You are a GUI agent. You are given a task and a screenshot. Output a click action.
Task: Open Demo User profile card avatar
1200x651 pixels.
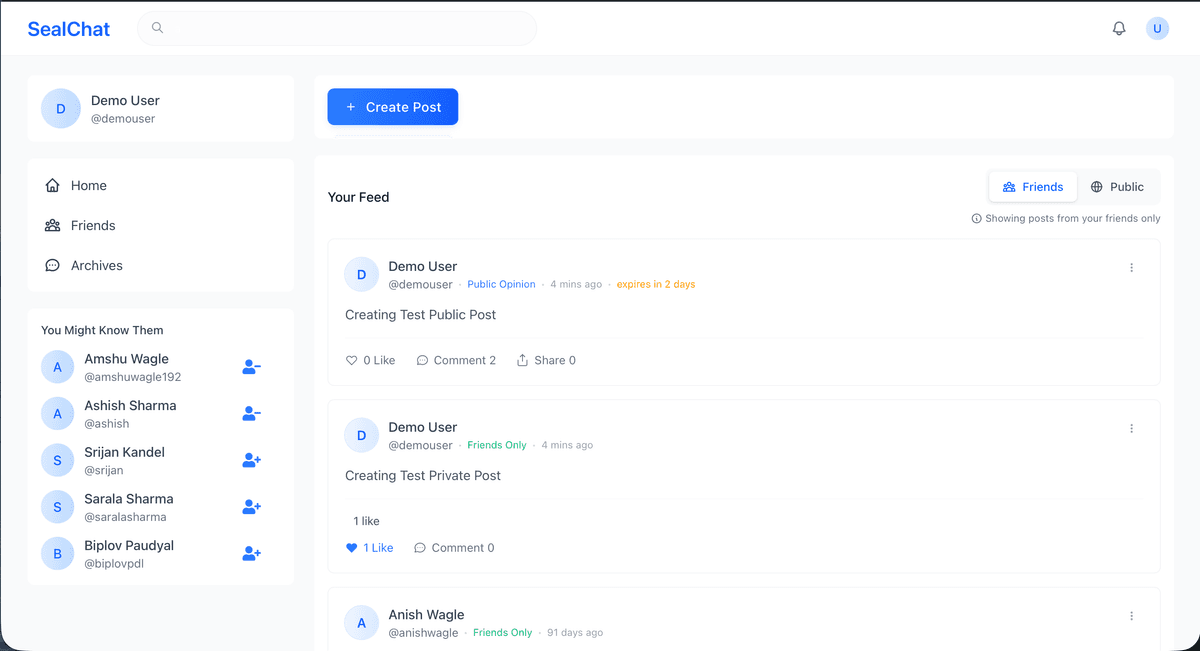[61, 109]
